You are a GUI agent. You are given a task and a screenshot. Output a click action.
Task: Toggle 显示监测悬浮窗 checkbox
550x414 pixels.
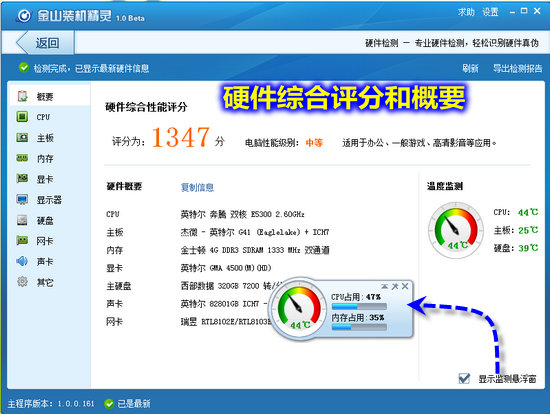pyautogui.click(x=464, y=379)
